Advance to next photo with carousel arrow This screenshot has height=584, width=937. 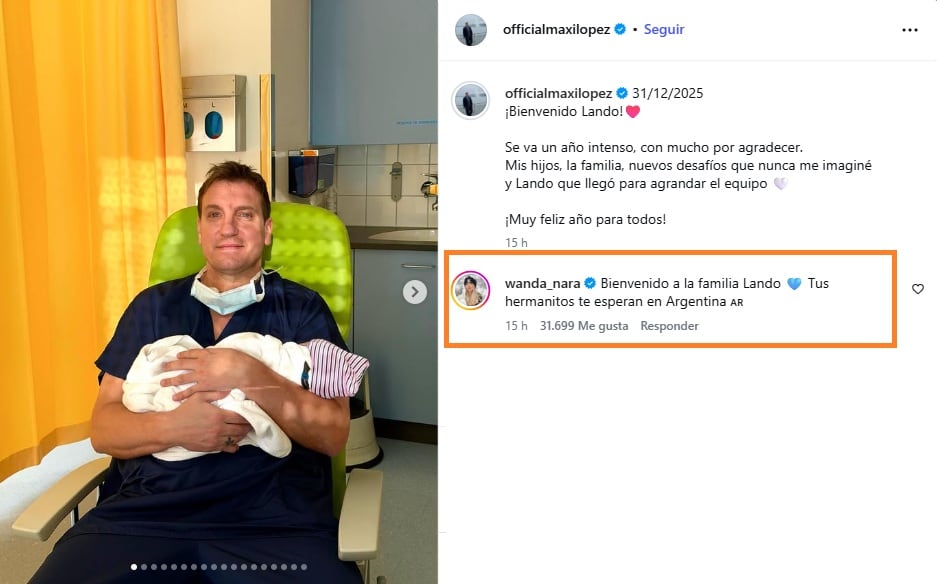tap(415, 292)
